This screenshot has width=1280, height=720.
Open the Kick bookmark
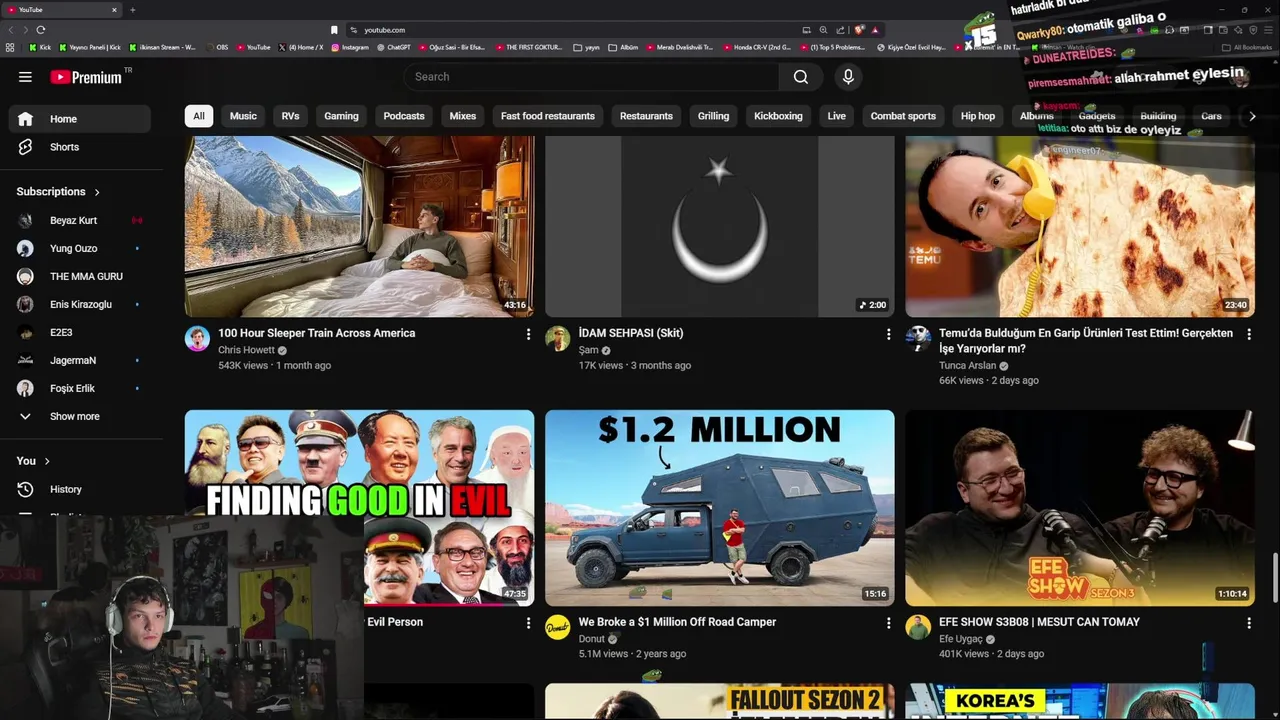click(40, 47)
